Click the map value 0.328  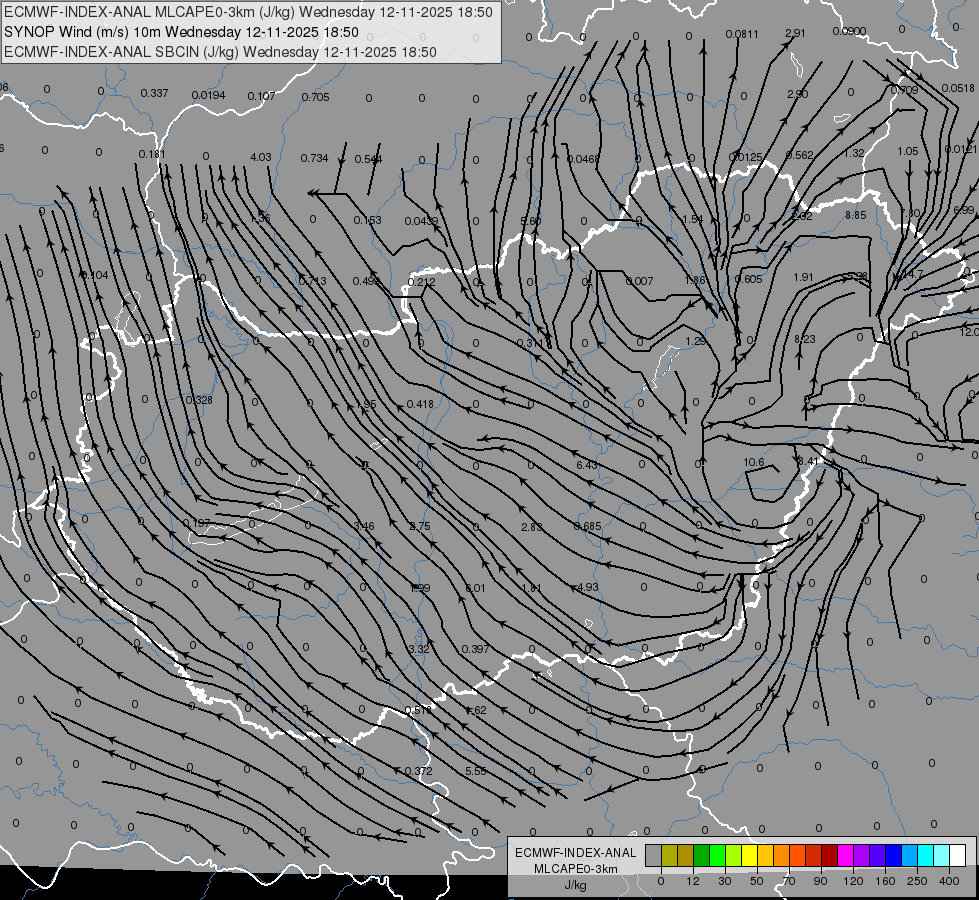point(199,400)
